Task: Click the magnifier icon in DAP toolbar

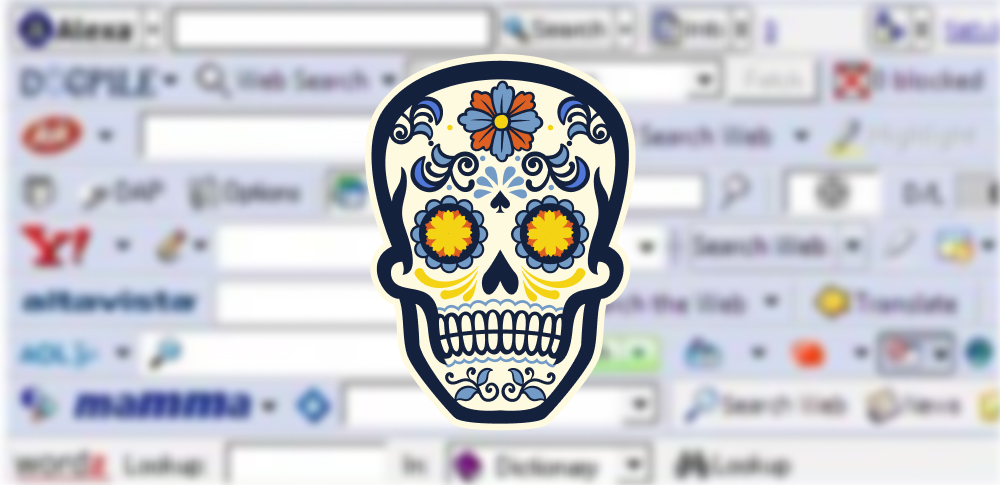Action: coord(735,191)
